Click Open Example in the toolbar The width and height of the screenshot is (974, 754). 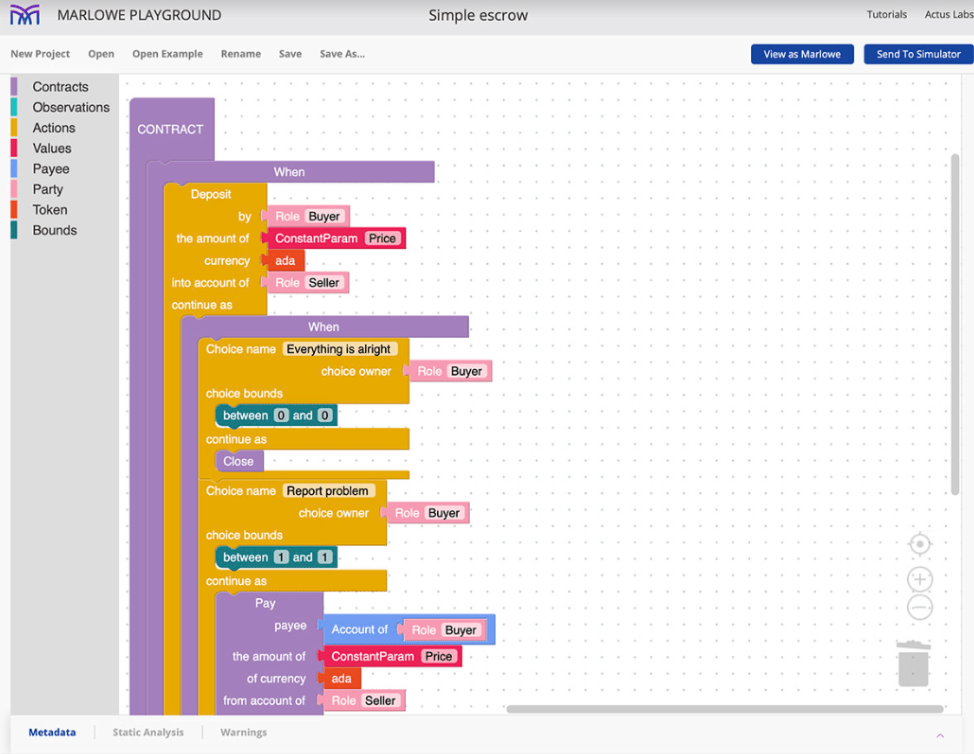[x=167, y=54]
